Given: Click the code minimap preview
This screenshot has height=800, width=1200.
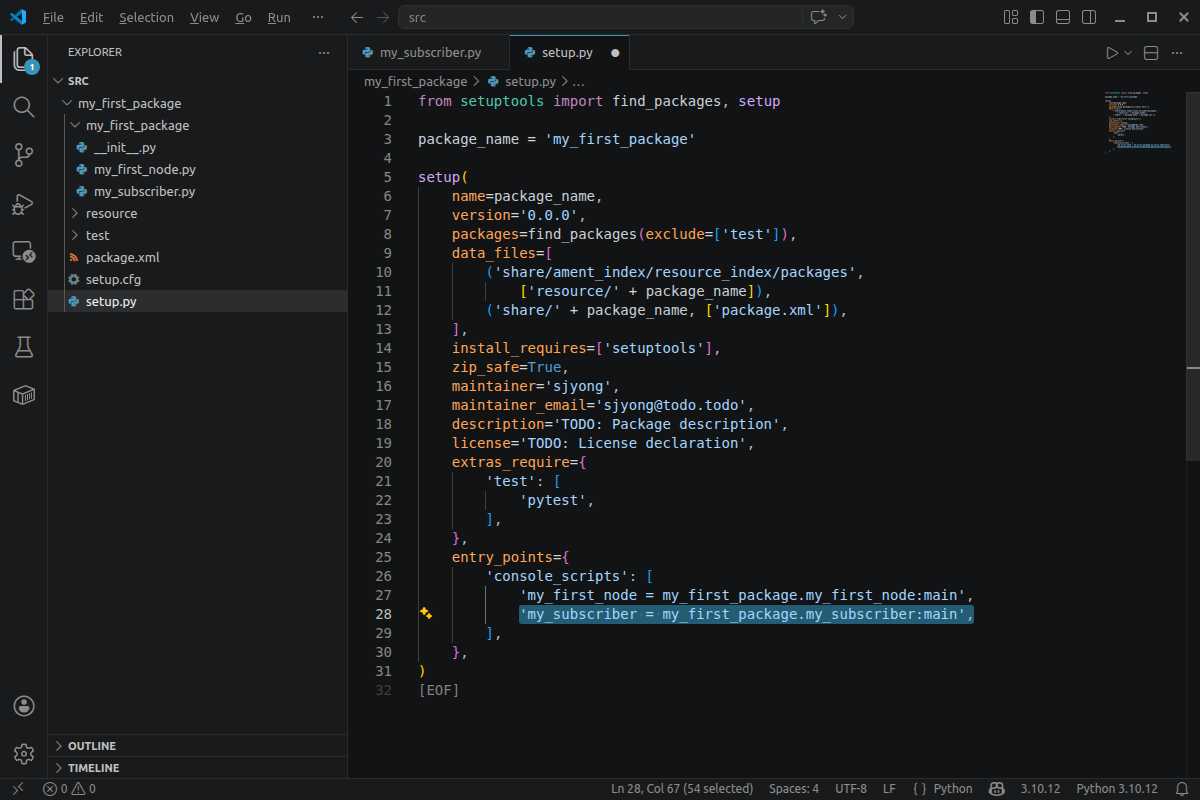Looking at the screenshot, I should [x=1140, y=122].
